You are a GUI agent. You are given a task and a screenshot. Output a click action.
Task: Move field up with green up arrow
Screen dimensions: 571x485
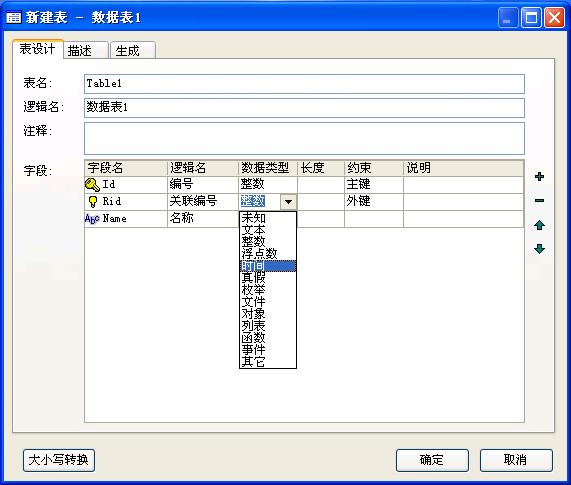point(539,225)
